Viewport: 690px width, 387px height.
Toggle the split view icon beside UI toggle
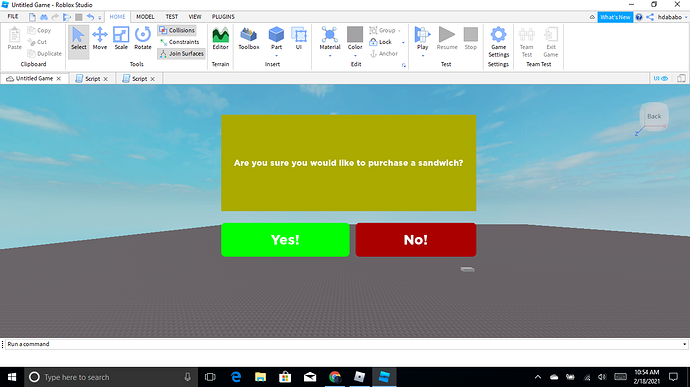[x=681, y=78]
